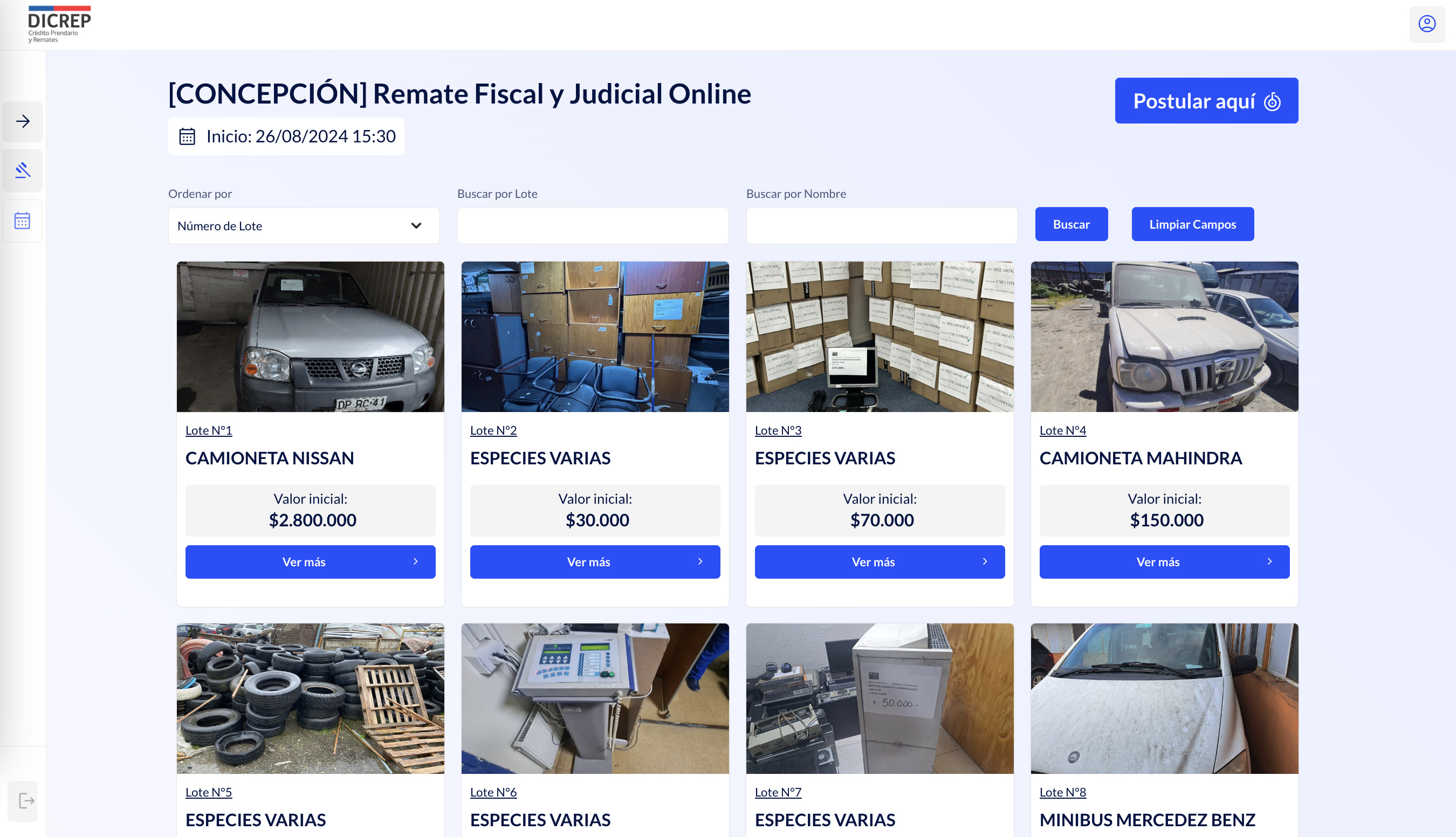Open the used tires photo of Lote N°5
This screenshot has width=1456, height=837.
coord(311,698)
